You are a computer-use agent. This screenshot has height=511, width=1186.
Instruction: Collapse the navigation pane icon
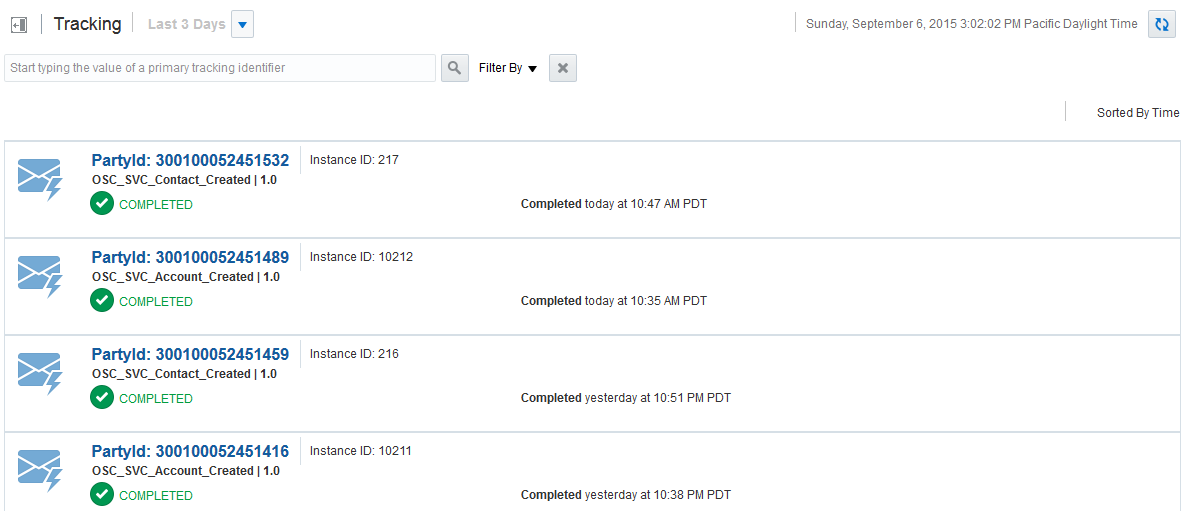pos(20,25)
